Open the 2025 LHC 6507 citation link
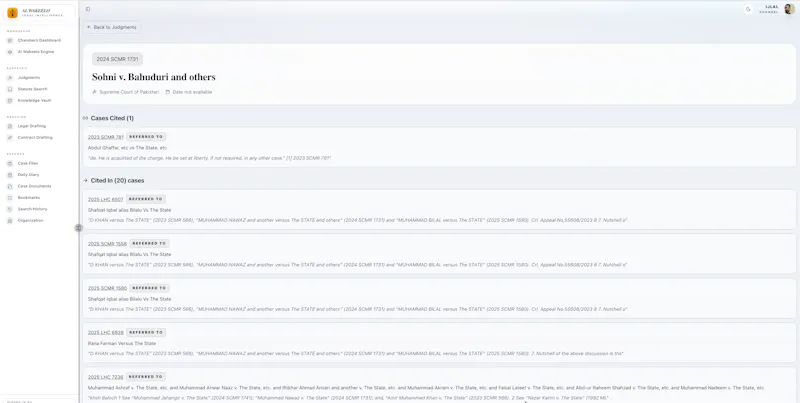 (x=106, y=199)
